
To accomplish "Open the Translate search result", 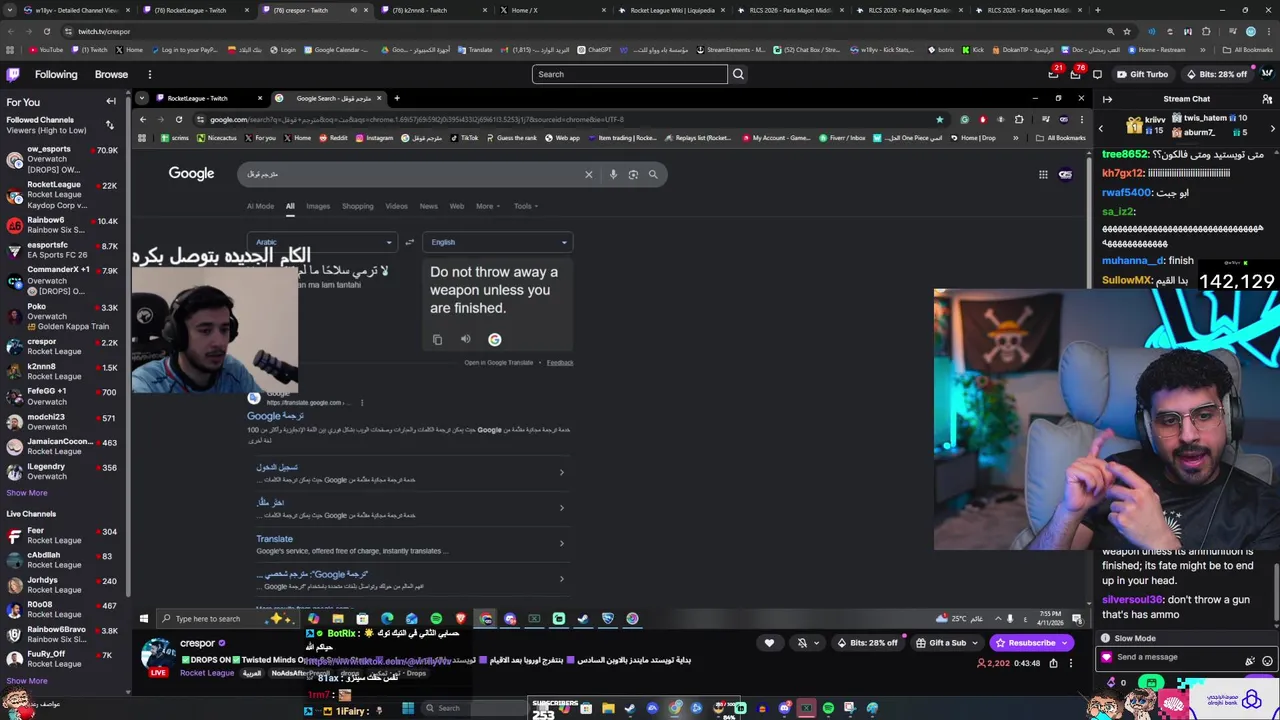I will click(274, 539).
